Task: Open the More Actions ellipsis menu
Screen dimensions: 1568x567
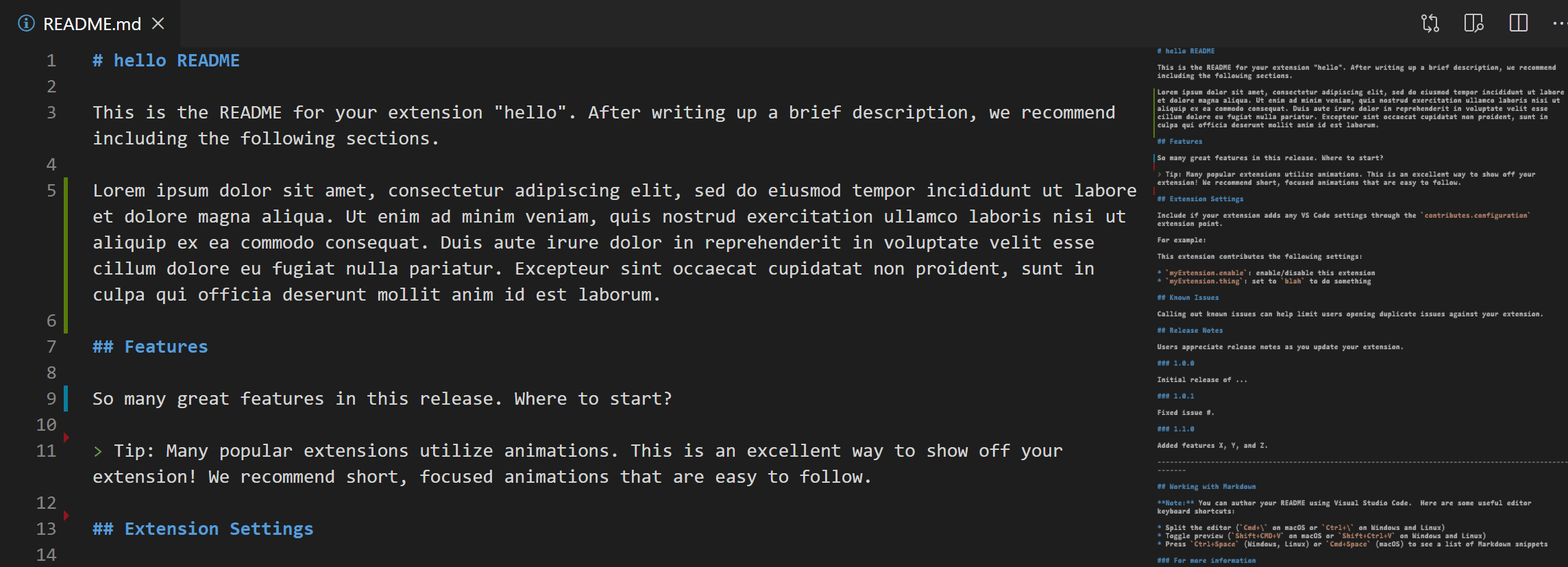Action: coord(1558,23)
